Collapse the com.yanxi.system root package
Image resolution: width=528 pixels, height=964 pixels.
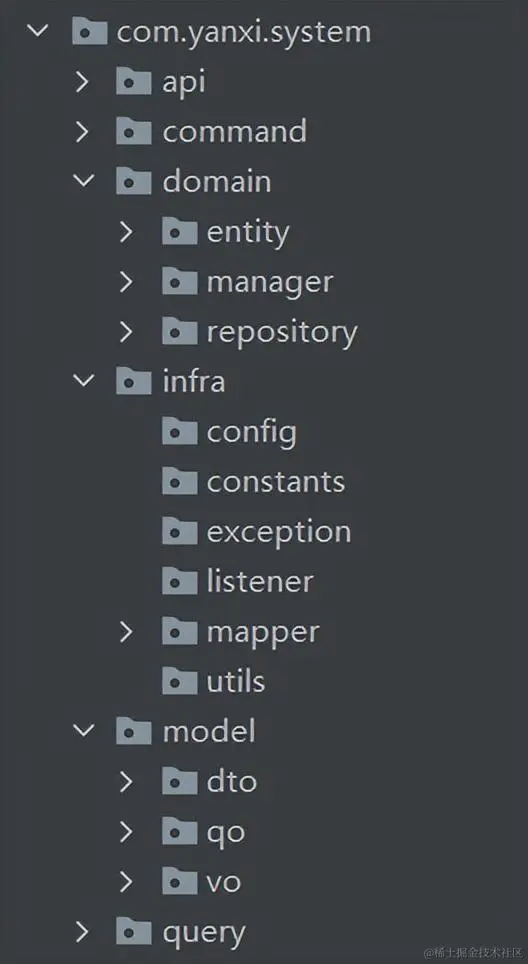(x=37, y=30)
